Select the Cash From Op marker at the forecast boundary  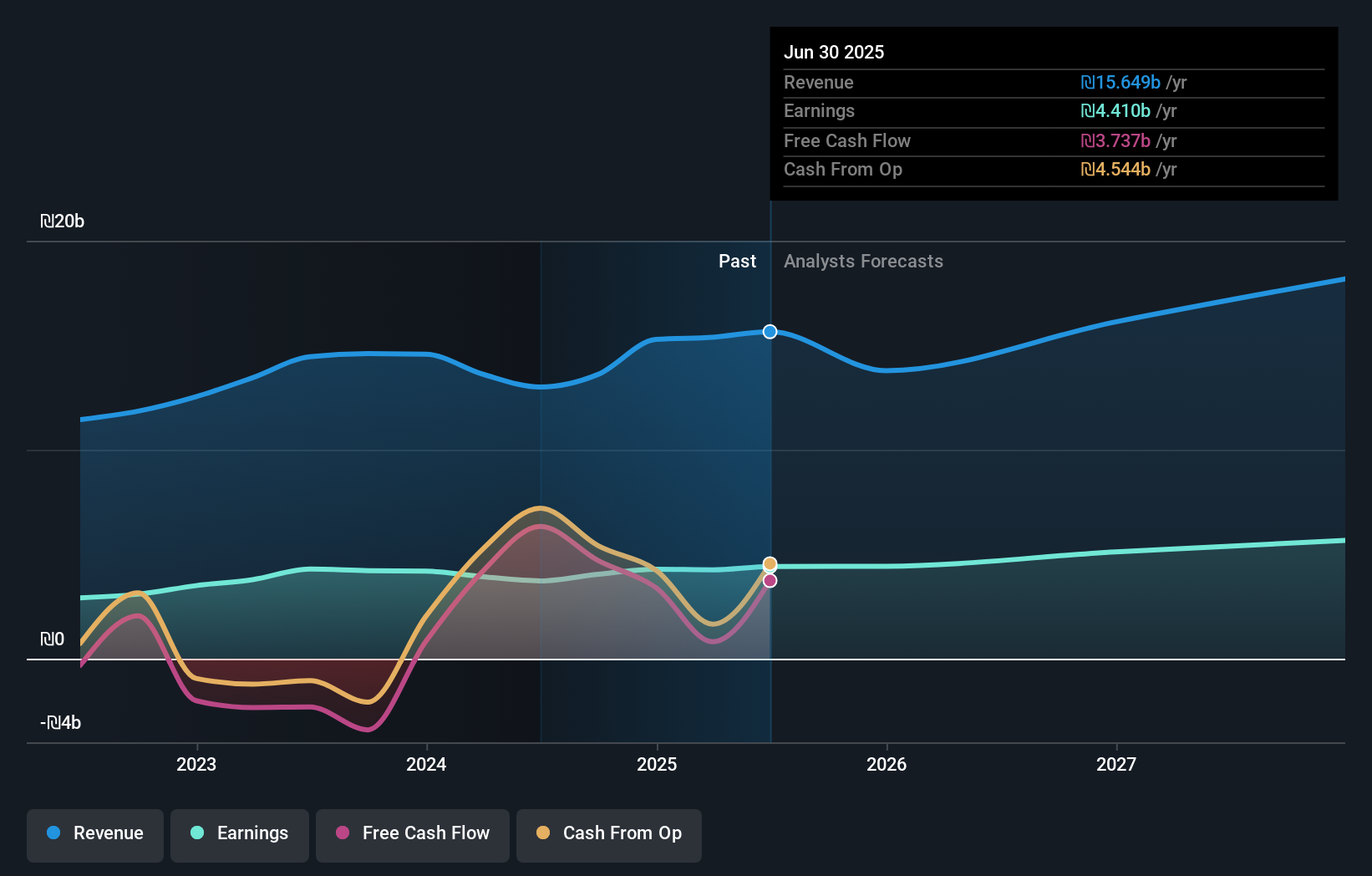pyautogui.click(x=770, y=563)
